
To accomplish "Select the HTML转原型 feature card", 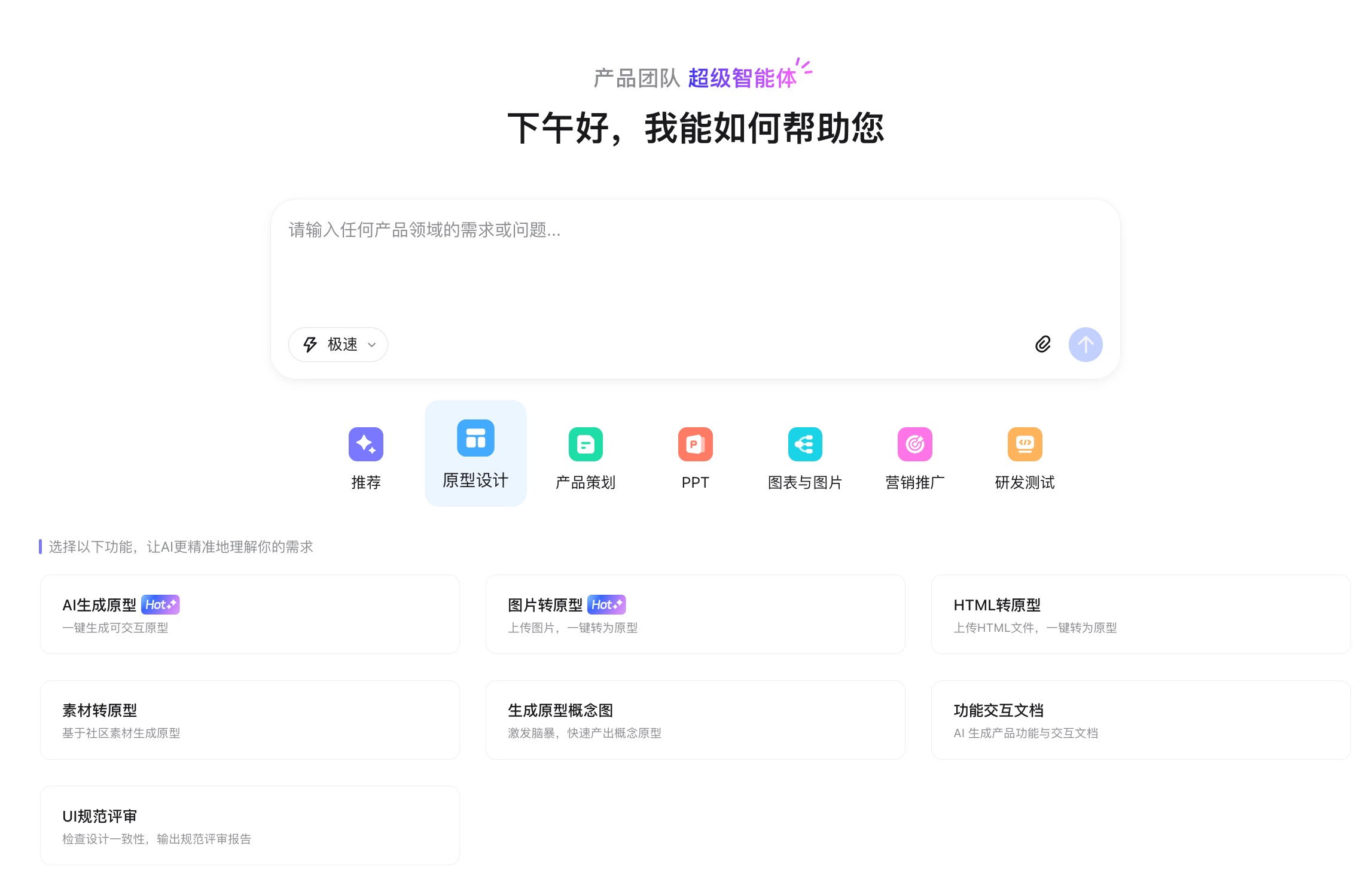I will 1140,614.
